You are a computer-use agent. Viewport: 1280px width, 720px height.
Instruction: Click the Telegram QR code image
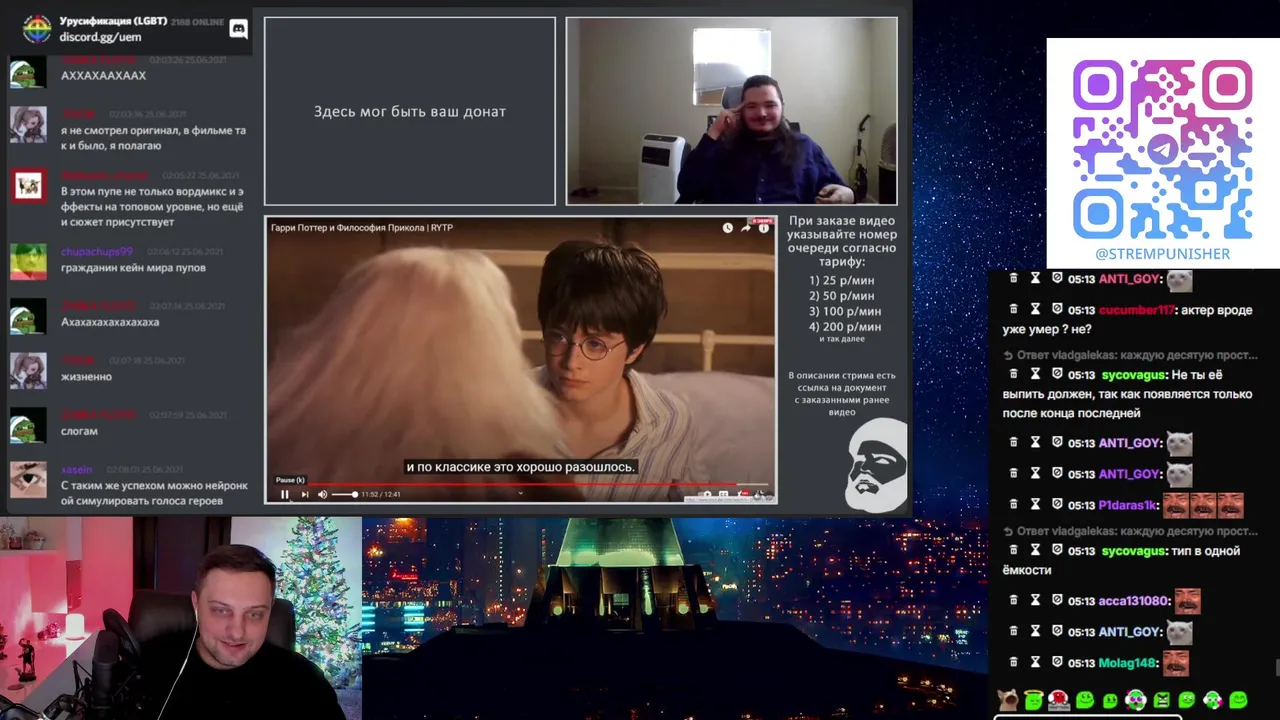1163,148
